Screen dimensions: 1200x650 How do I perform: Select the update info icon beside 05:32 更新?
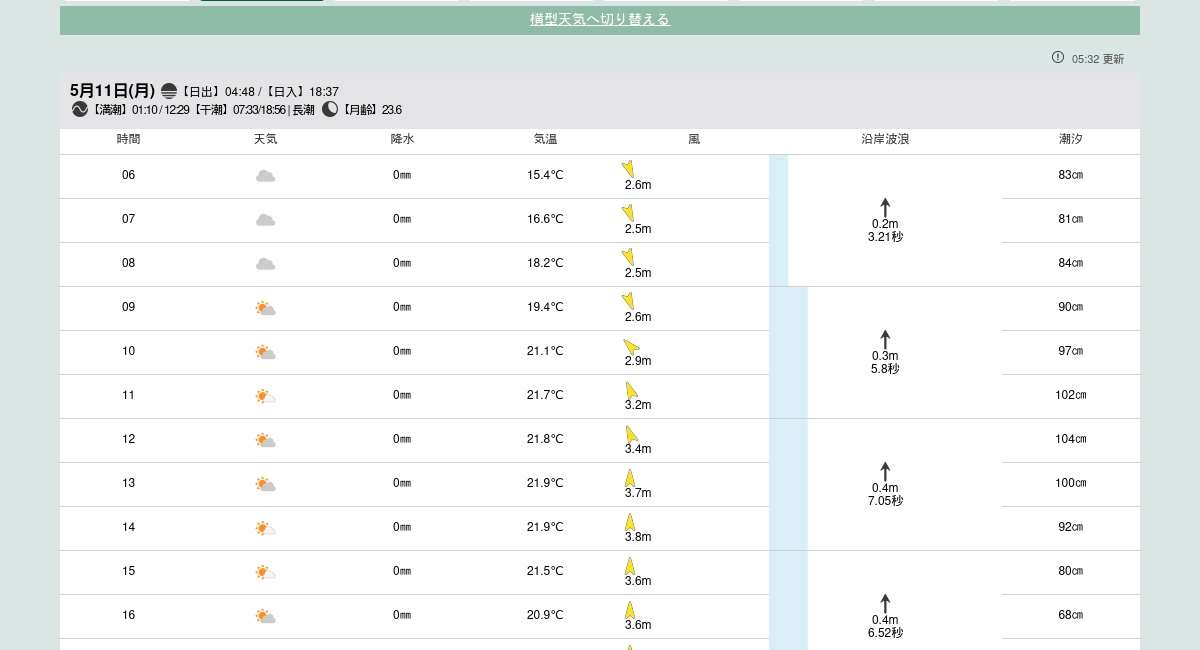tap(1058, 58)
